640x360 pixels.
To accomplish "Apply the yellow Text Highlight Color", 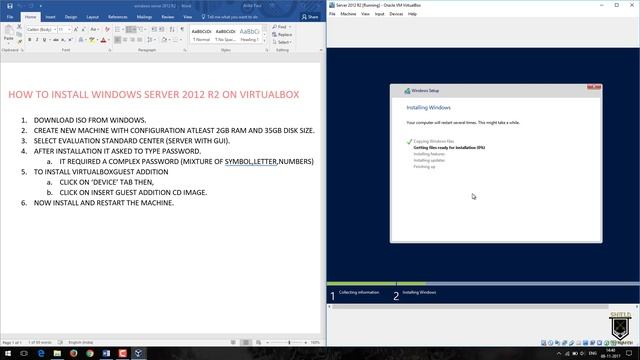I will (x=92, y=40).
